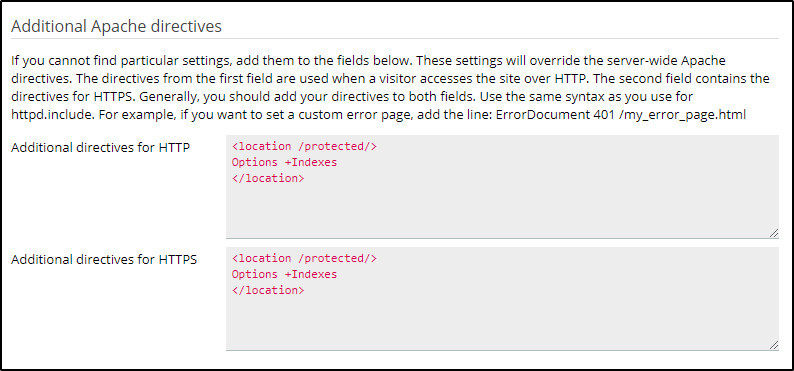Place cursor in '<location /protected/>' line of HTTP field

click(x=304, y=147)
